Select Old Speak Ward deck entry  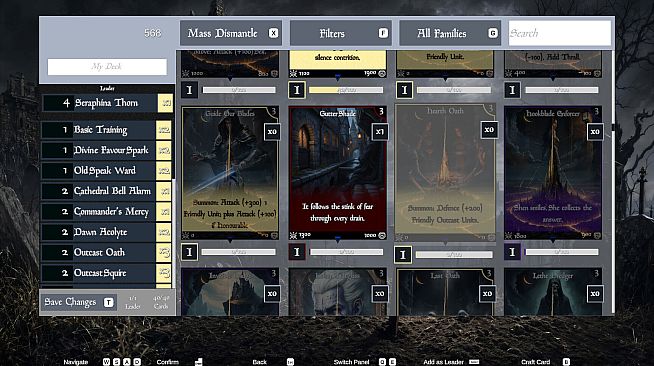tap(106, 171)
